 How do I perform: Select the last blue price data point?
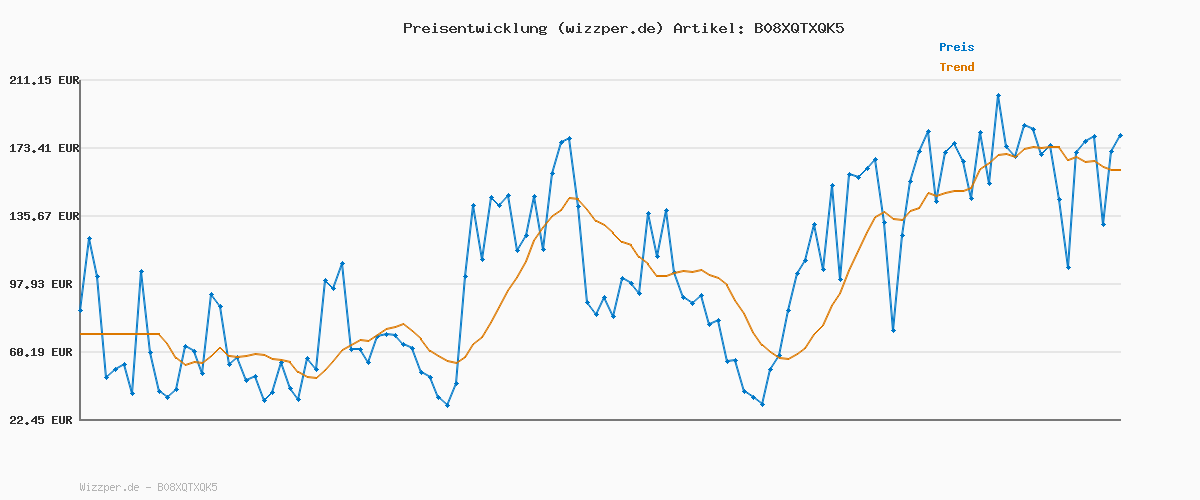pyautogui.click(x=1120, y=135)
